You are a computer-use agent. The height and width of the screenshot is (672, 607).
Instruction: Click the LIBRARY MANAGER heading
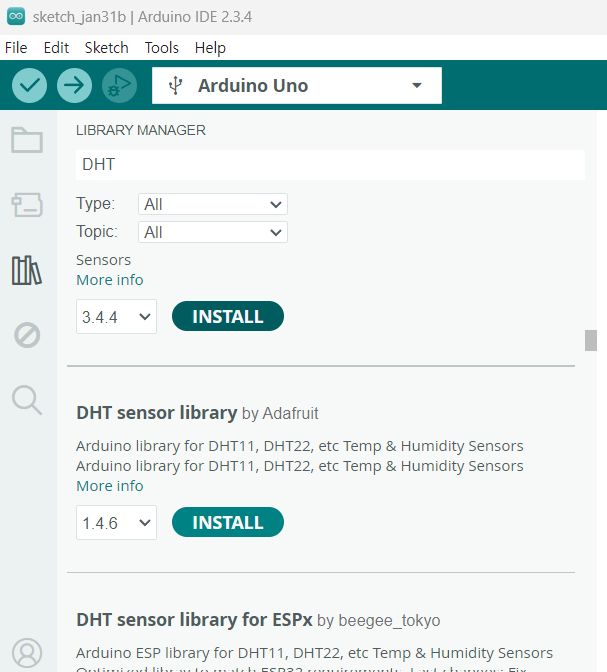[x=141, y=130]
